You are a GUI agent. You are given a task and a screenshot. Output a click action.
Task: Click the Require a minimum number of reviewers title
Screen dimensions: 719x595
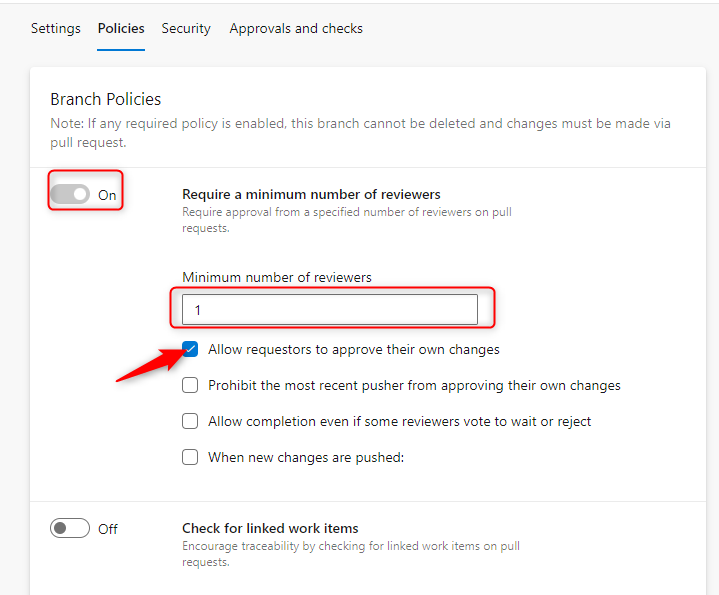tap(311, 194)
